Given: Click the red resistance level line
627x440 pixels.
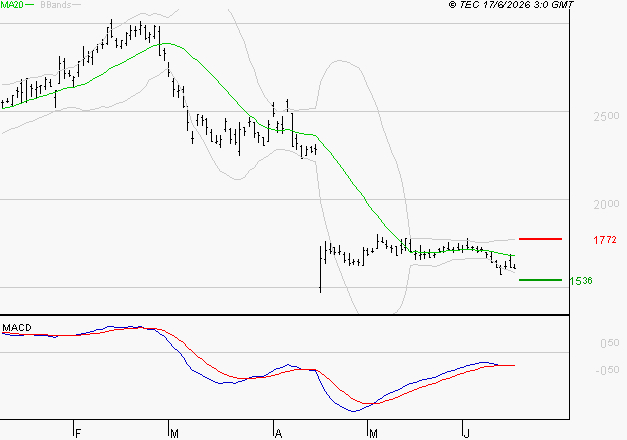Looking at the screenshot, I should 540,239.
